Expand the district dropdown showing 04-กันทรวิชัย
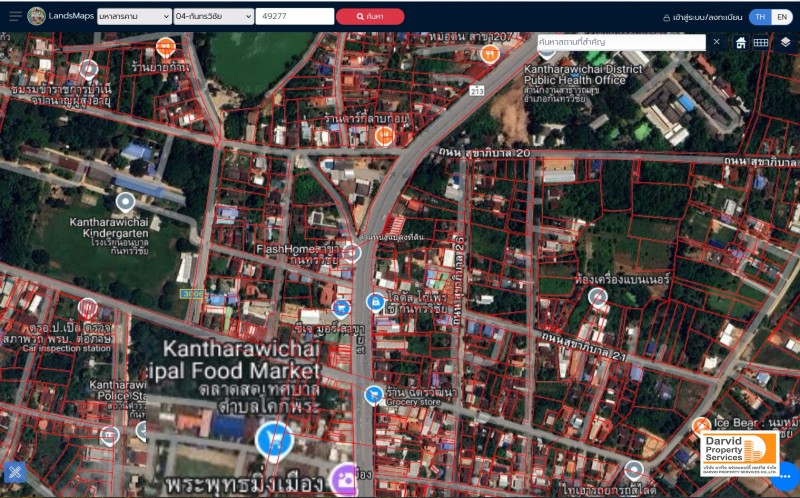The height and width of the screenshot is (498, 800). point(212,17)
